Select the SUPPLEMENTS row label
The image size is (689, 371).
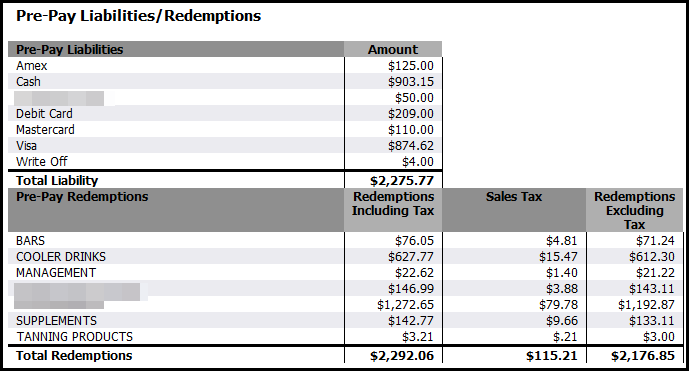56,321
